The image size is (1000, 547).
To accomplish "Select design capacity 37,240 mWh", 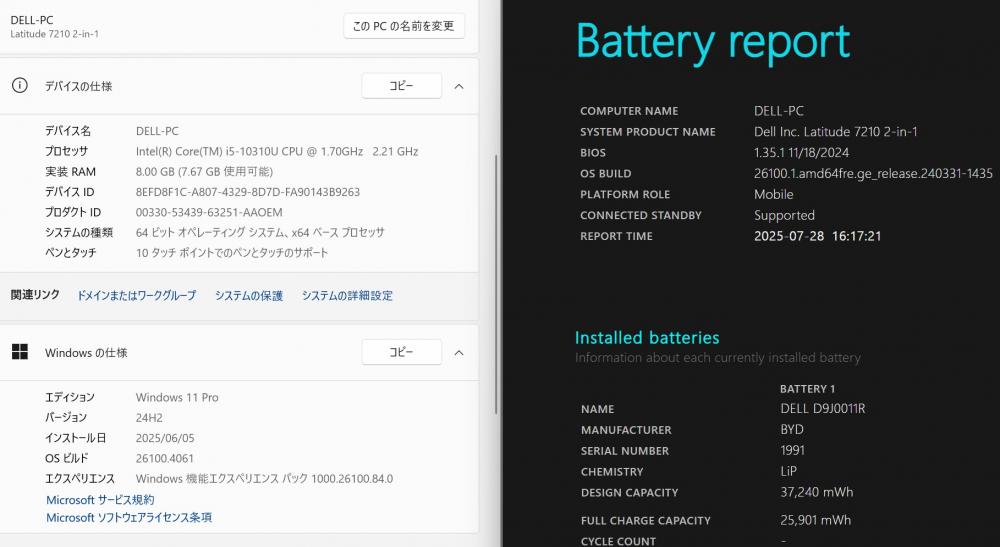I will point(816,492).
